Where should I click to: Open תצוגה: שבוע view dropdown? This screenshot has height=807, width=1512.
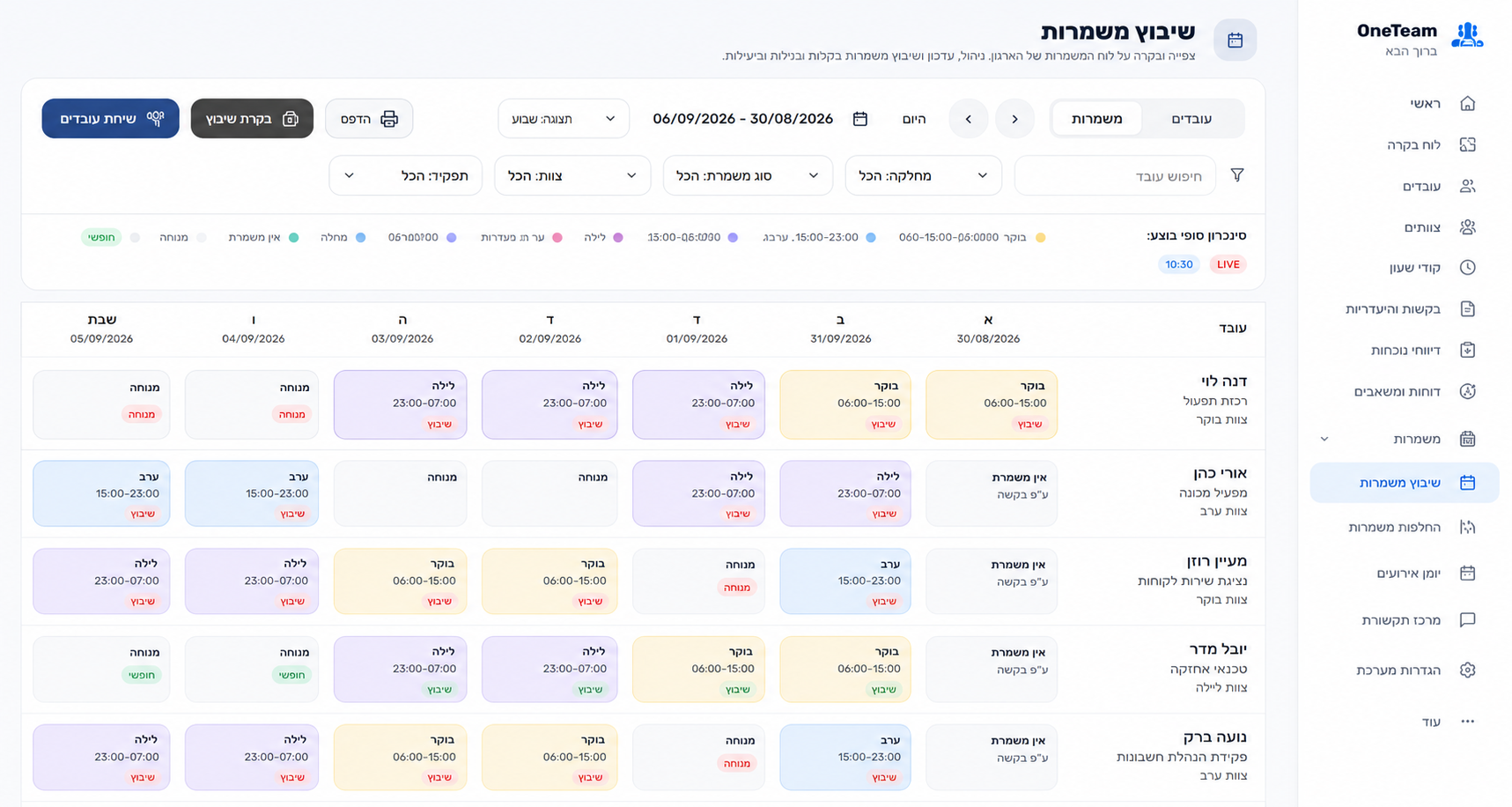[564, 119]
